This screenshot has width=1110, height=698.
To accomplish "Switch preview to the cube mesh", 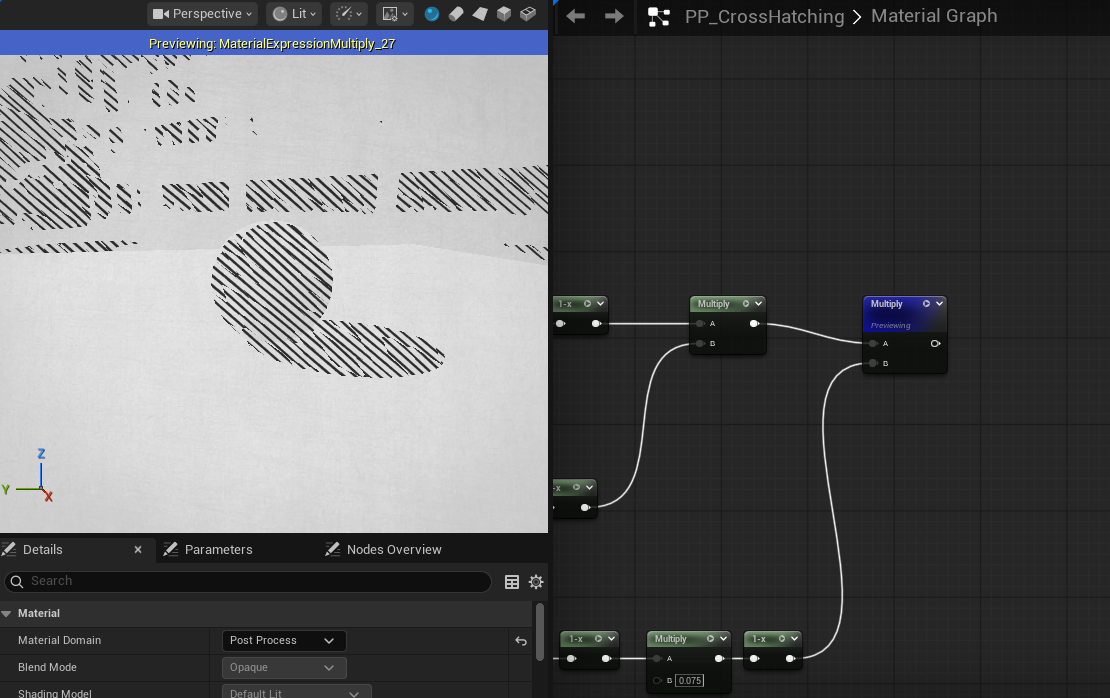I will 504,14.
